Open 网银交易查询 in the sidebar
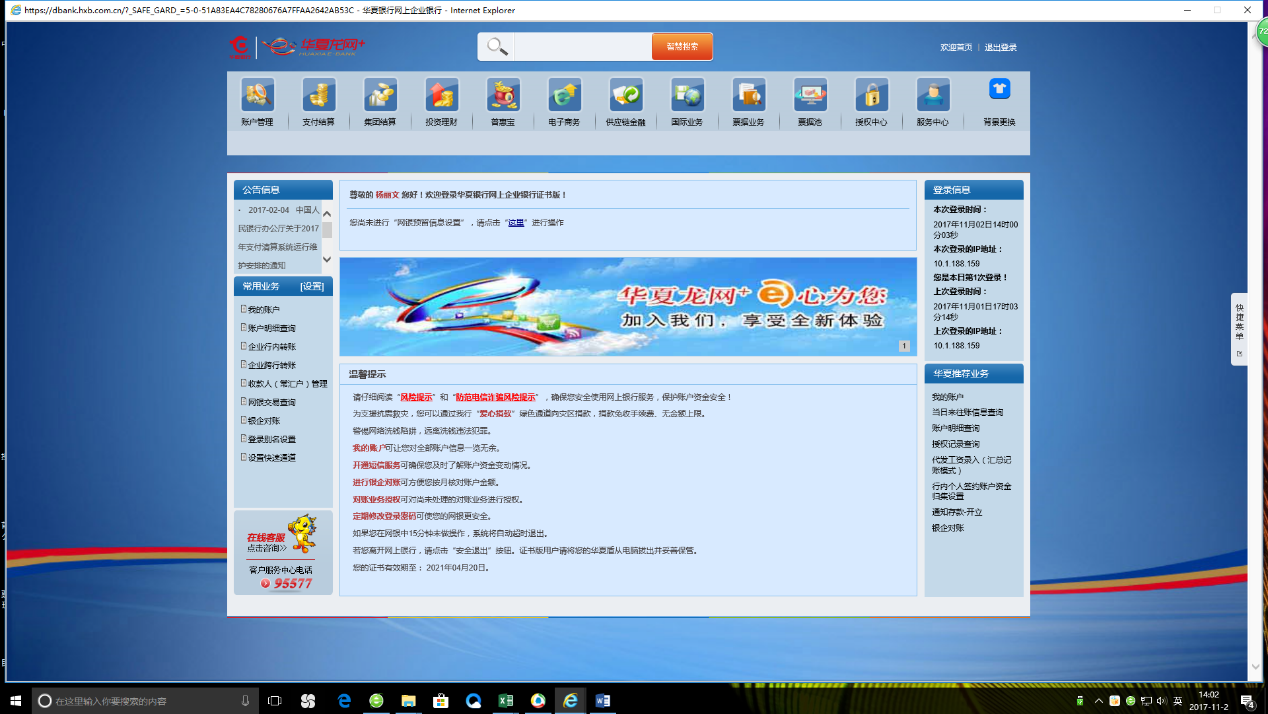This screenshot has height=714, width=1268. pos(271,402)
